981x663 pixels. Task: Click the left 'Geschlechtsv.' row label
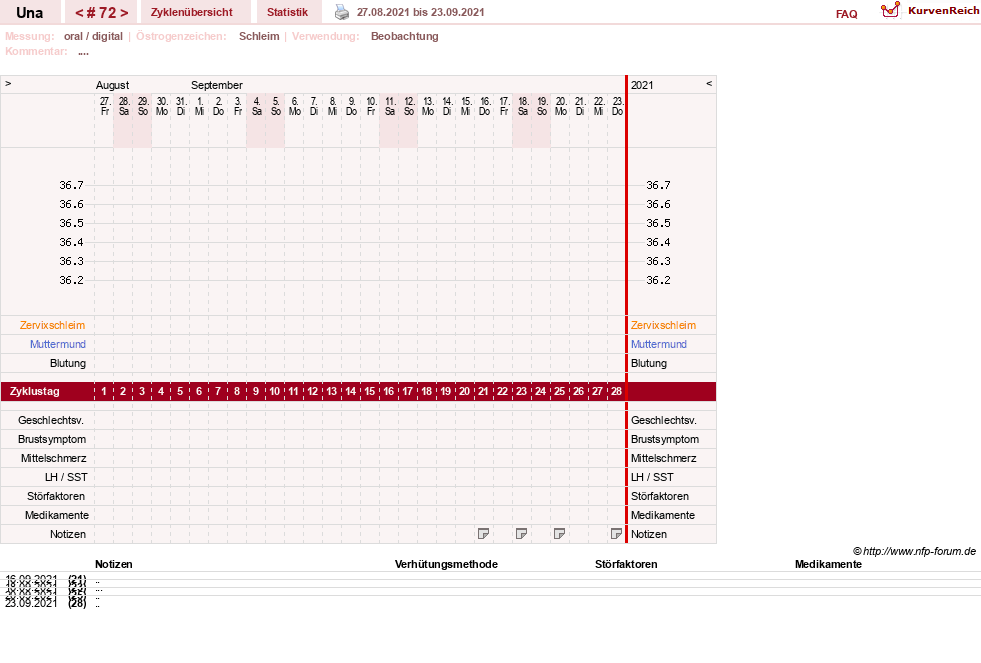click(51, 420)
